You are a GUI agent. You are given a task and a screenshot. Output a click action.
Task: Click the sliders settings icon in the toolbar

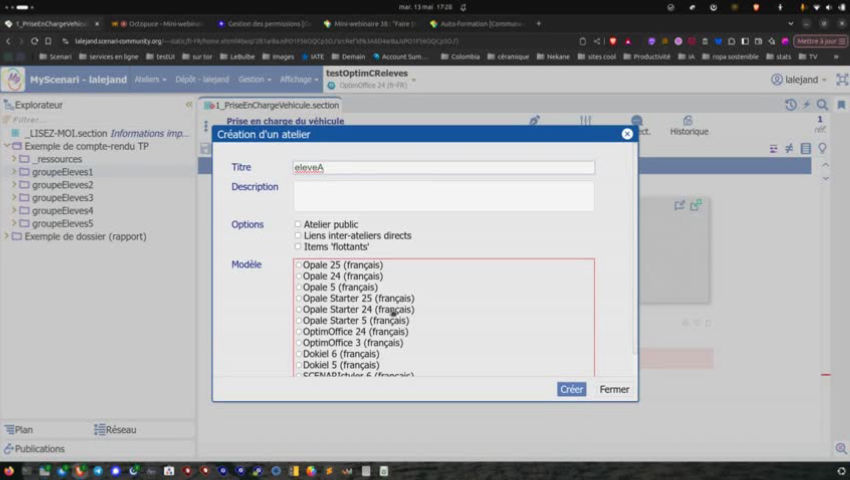click(x=585, y=120)
